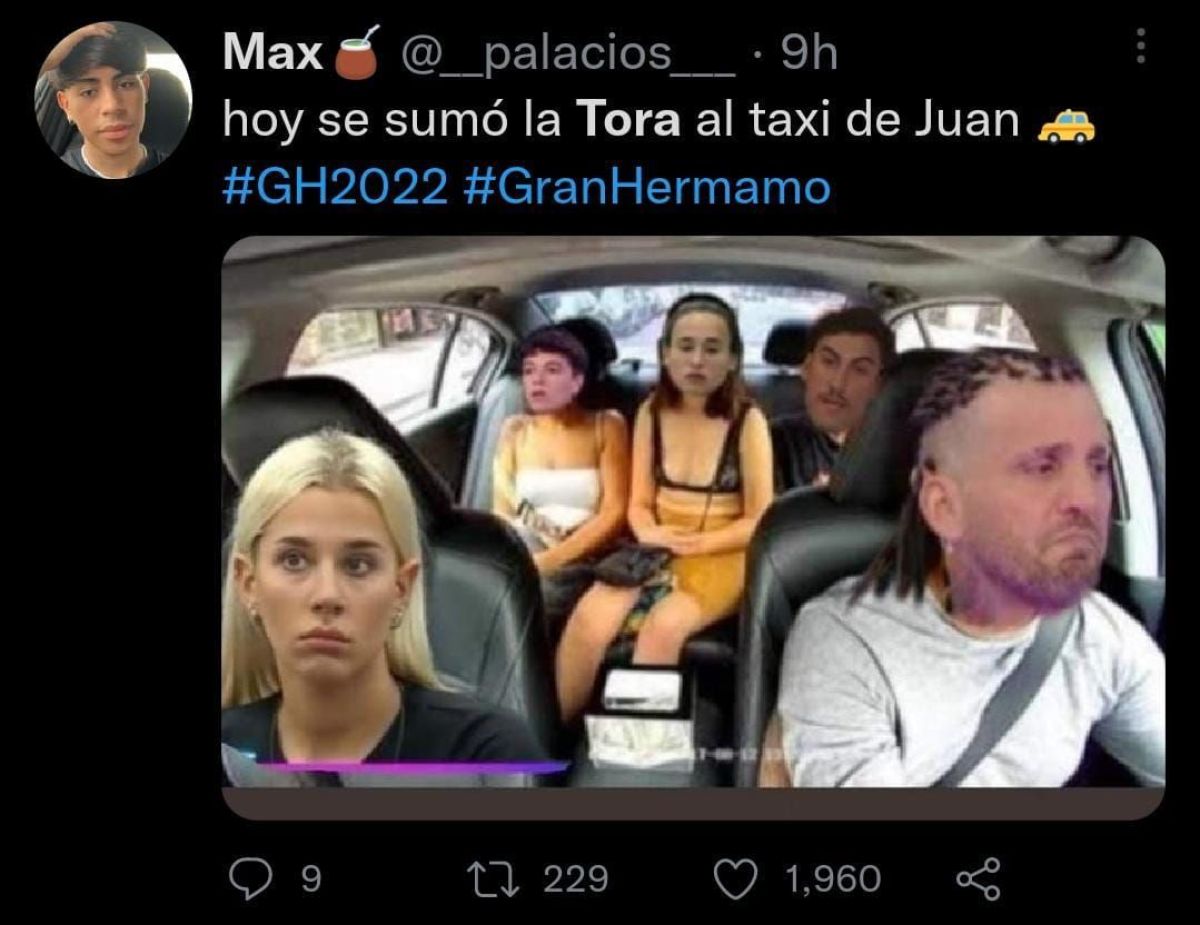Click the mate emoji beside Max
This screenshot has width=1200, height=925.
pyautogui.click(x=357, y=52)
